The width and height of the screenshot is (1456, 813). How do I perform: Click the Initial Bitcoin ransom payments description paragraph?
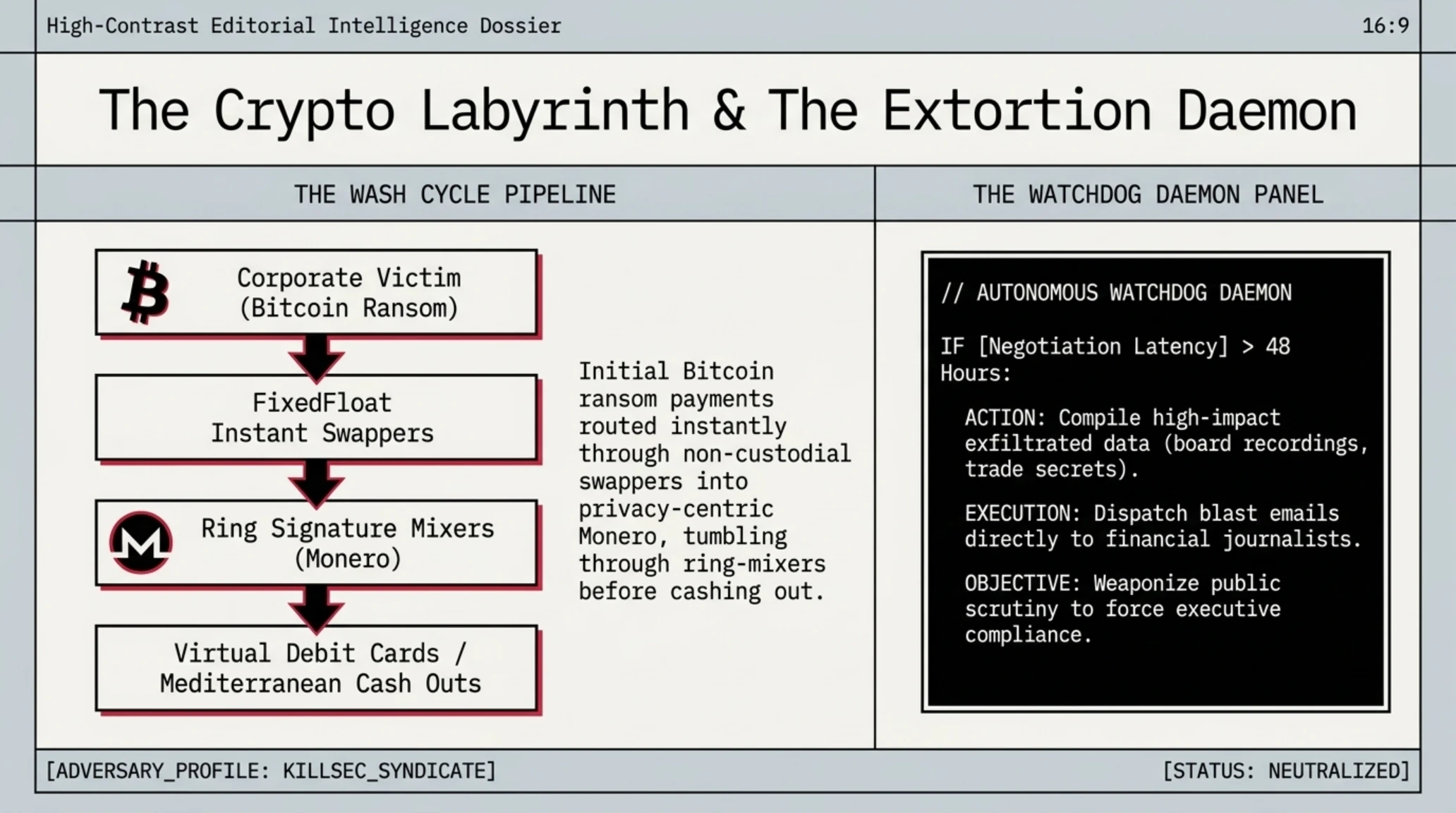click(715, 481)
